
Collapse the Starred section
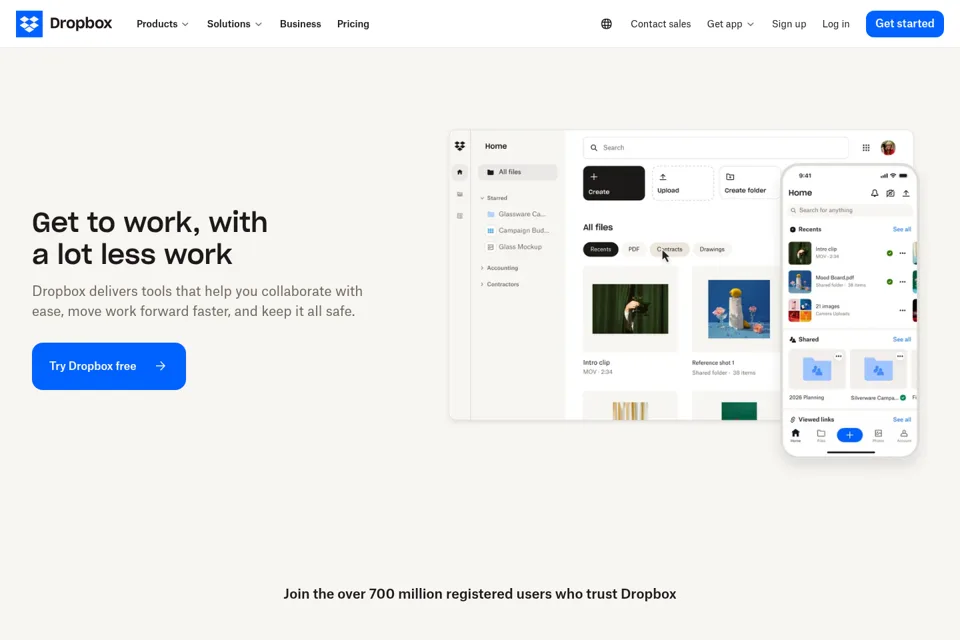[494, 198]
